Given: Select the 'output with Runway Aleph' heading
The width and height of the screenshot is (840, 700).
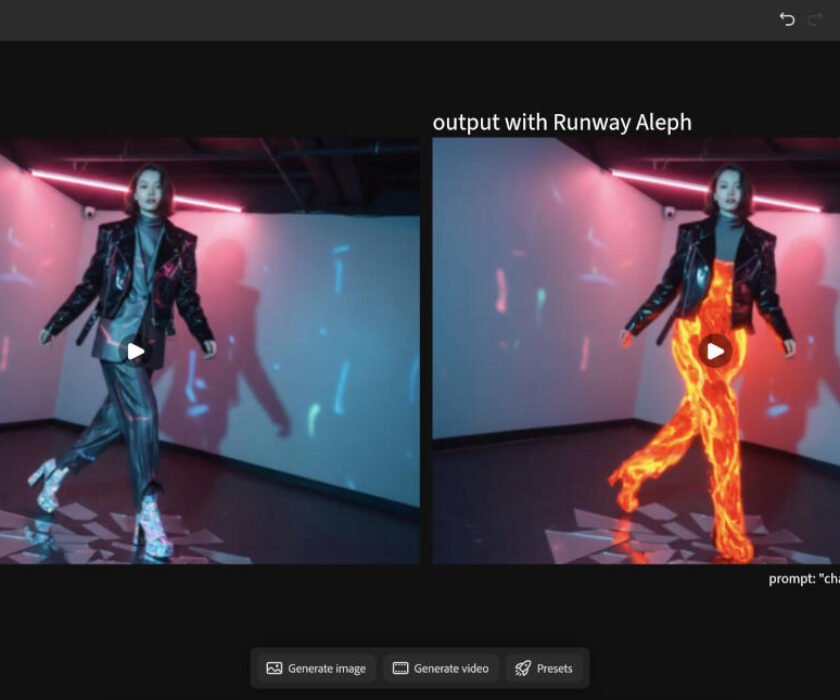Looking at the screenshot, I should click(562, 122).
